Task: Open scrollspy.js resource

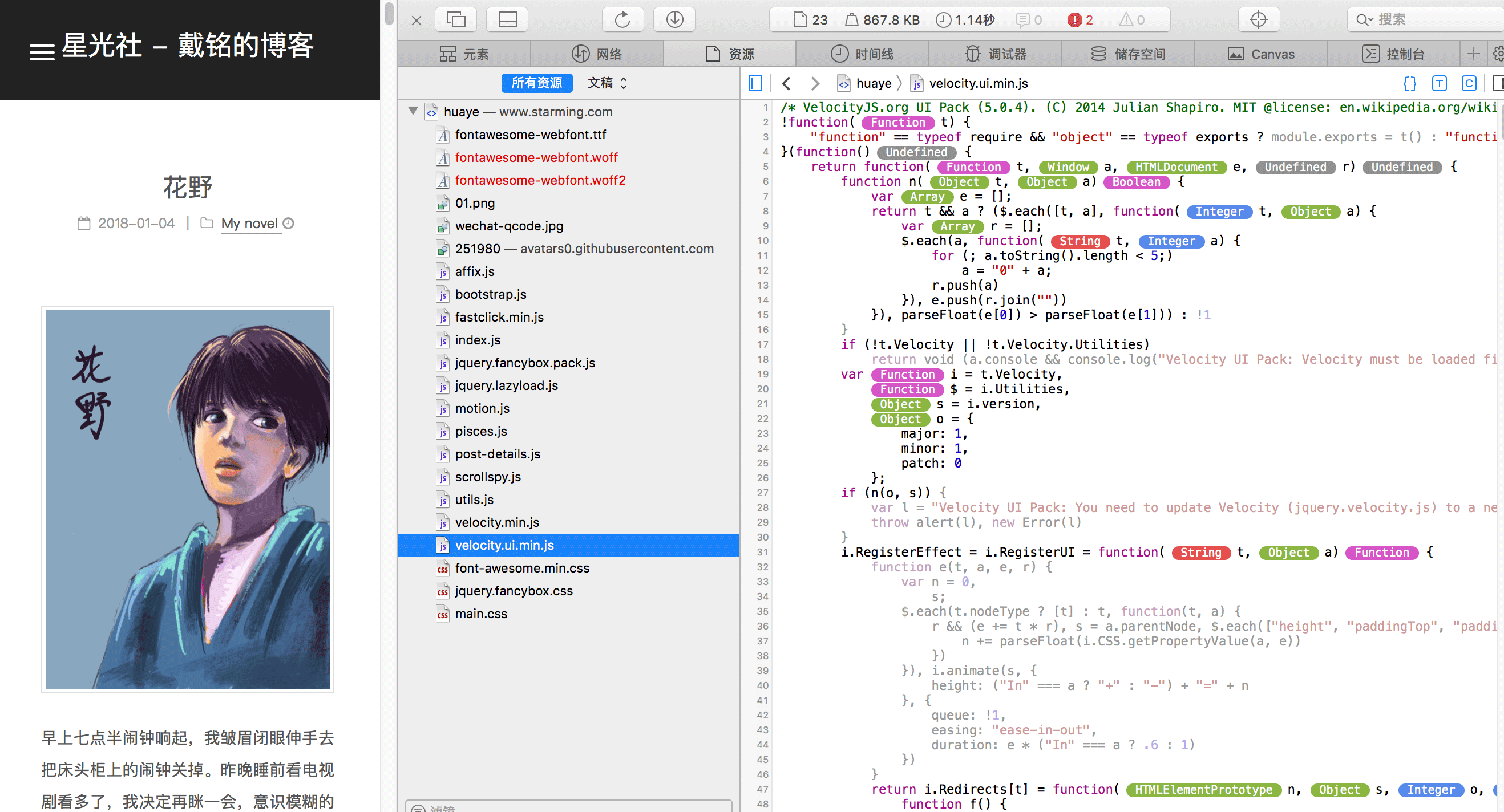Action: [x=569, y=477]
